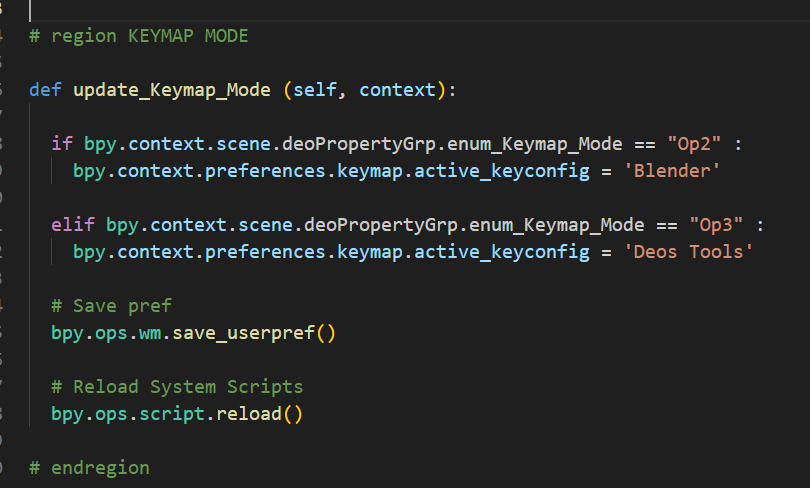The image size is (810, 488).
Task: Click the string 'Deos Tools'
Action: [x=688, y=252]
